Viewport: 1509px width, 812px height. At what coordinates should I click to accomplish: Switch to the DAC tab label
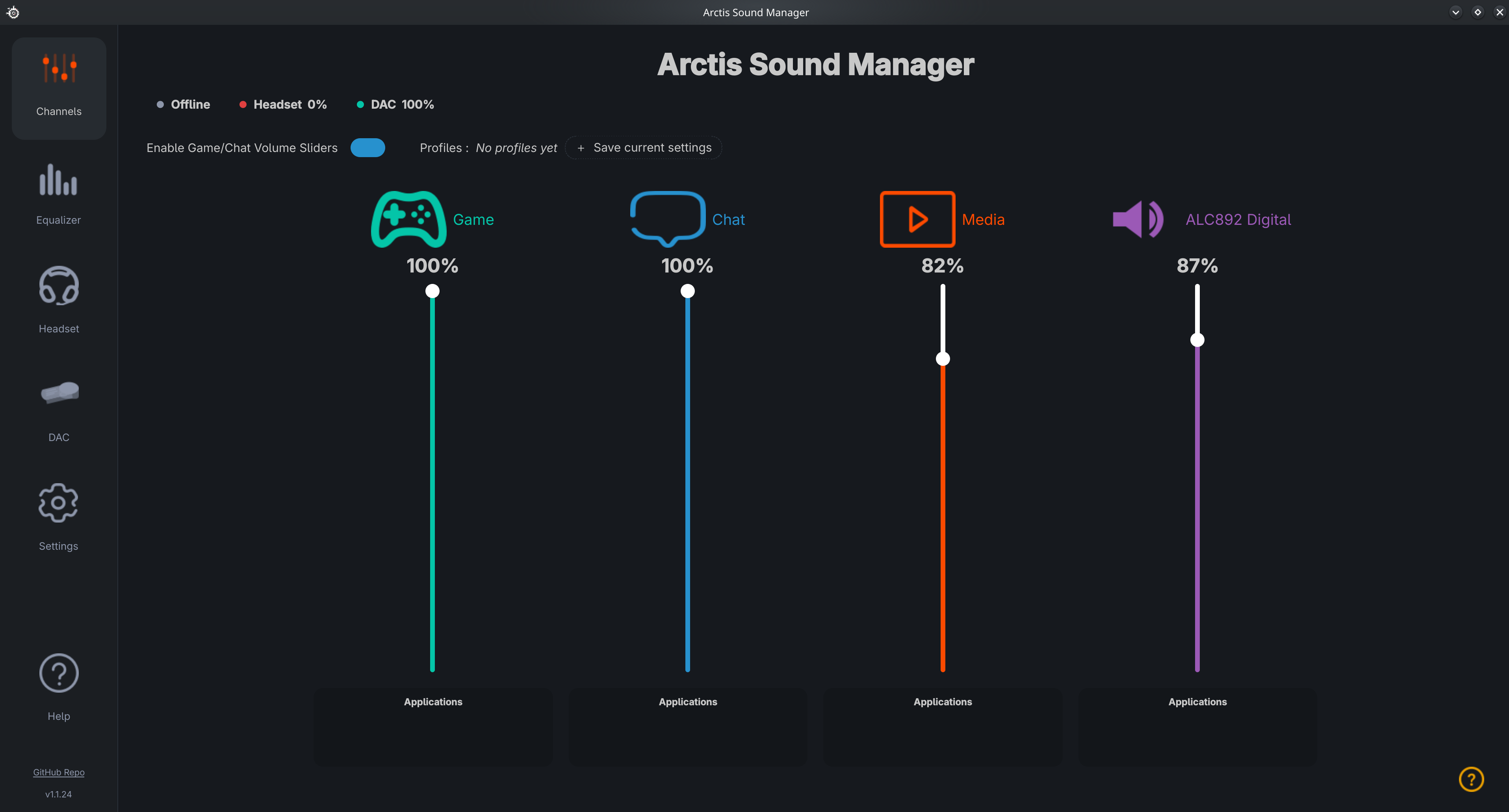(x=59, y=438)
